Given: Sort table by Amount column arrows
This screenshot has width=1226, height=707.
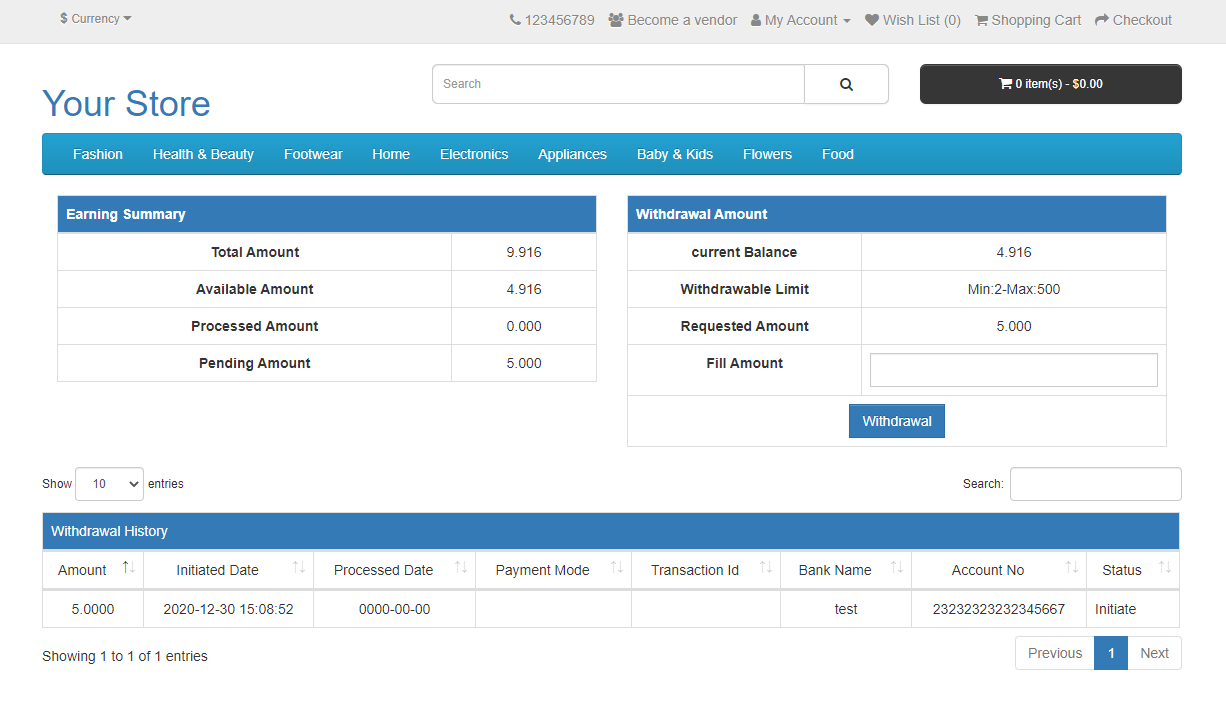Looking at the screenshot, I should (128, 568).
